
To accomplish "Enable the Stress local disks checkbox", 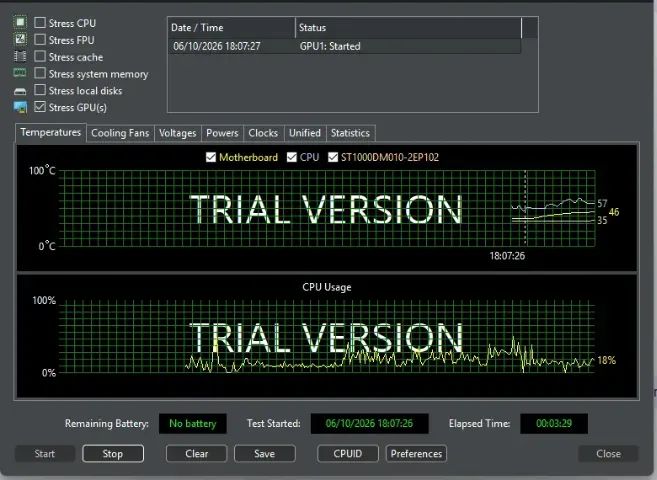I will [40, 90].
